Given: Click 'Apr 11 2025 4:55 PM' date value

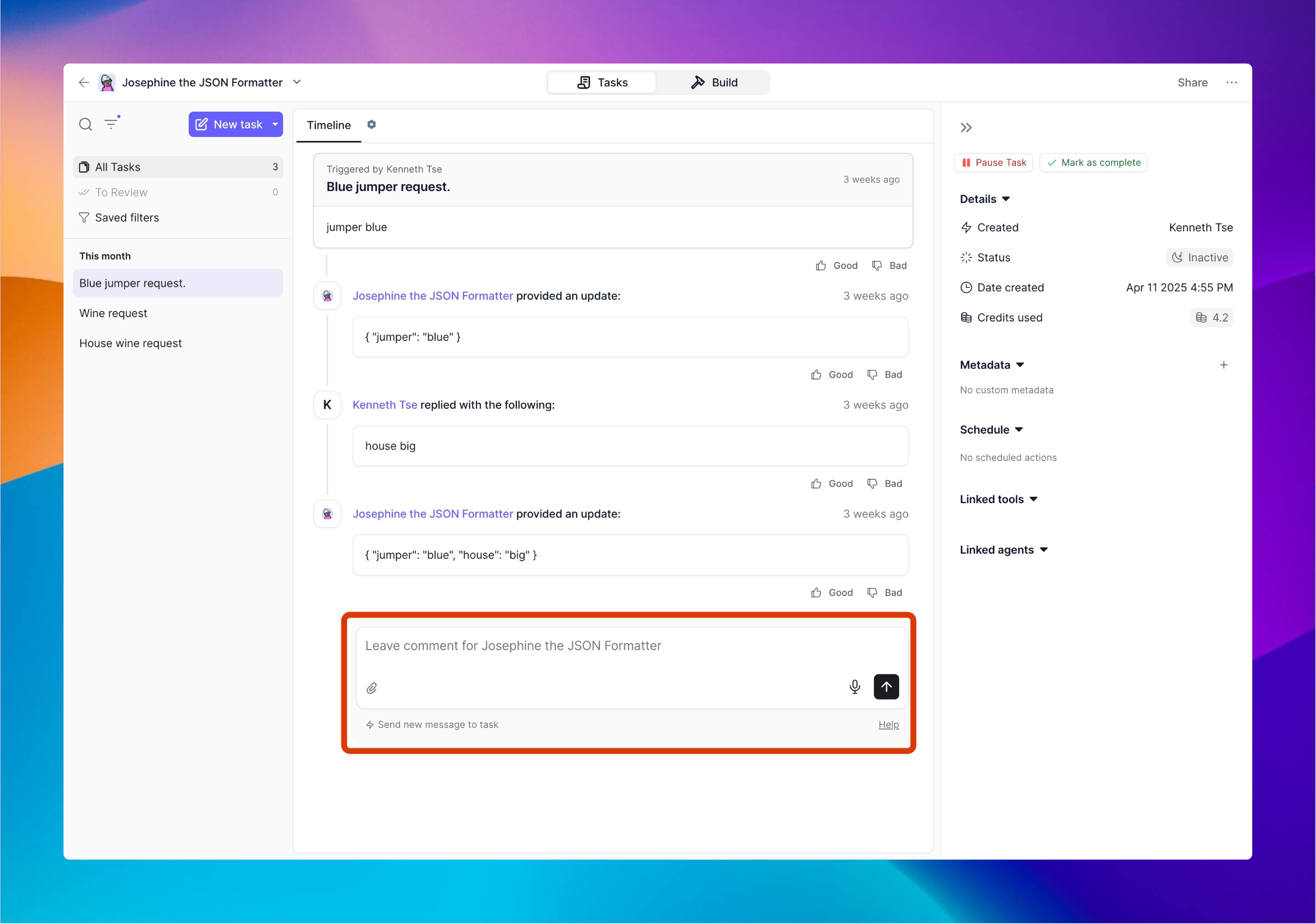Looking at the screenshot, I should coord(1179,288).
